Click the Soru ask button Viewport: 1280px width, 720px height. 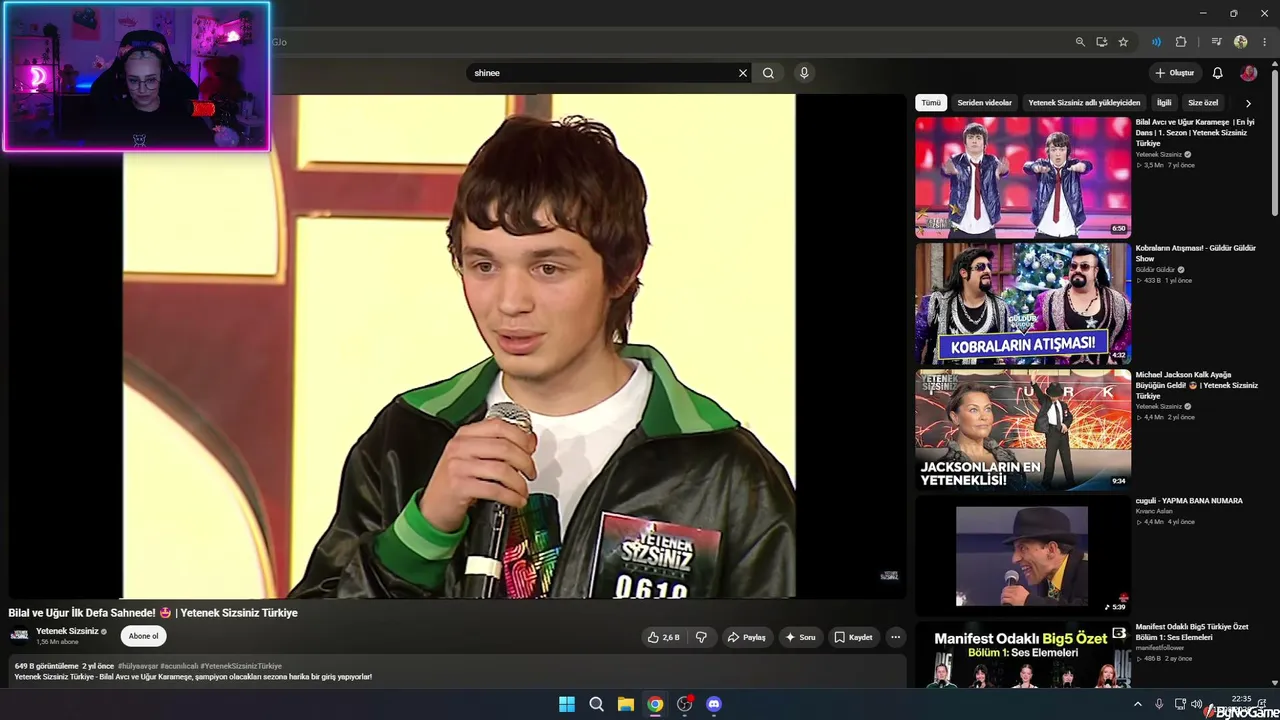(x=800, y=637)
